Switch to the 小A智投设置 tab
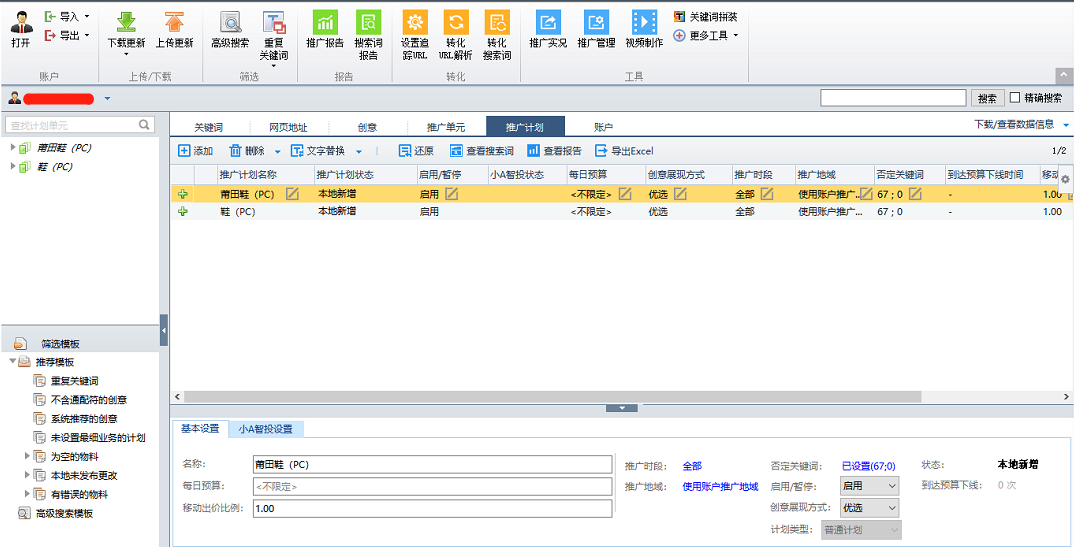Viewport: 1074px width, 547px height. [265, 429]
